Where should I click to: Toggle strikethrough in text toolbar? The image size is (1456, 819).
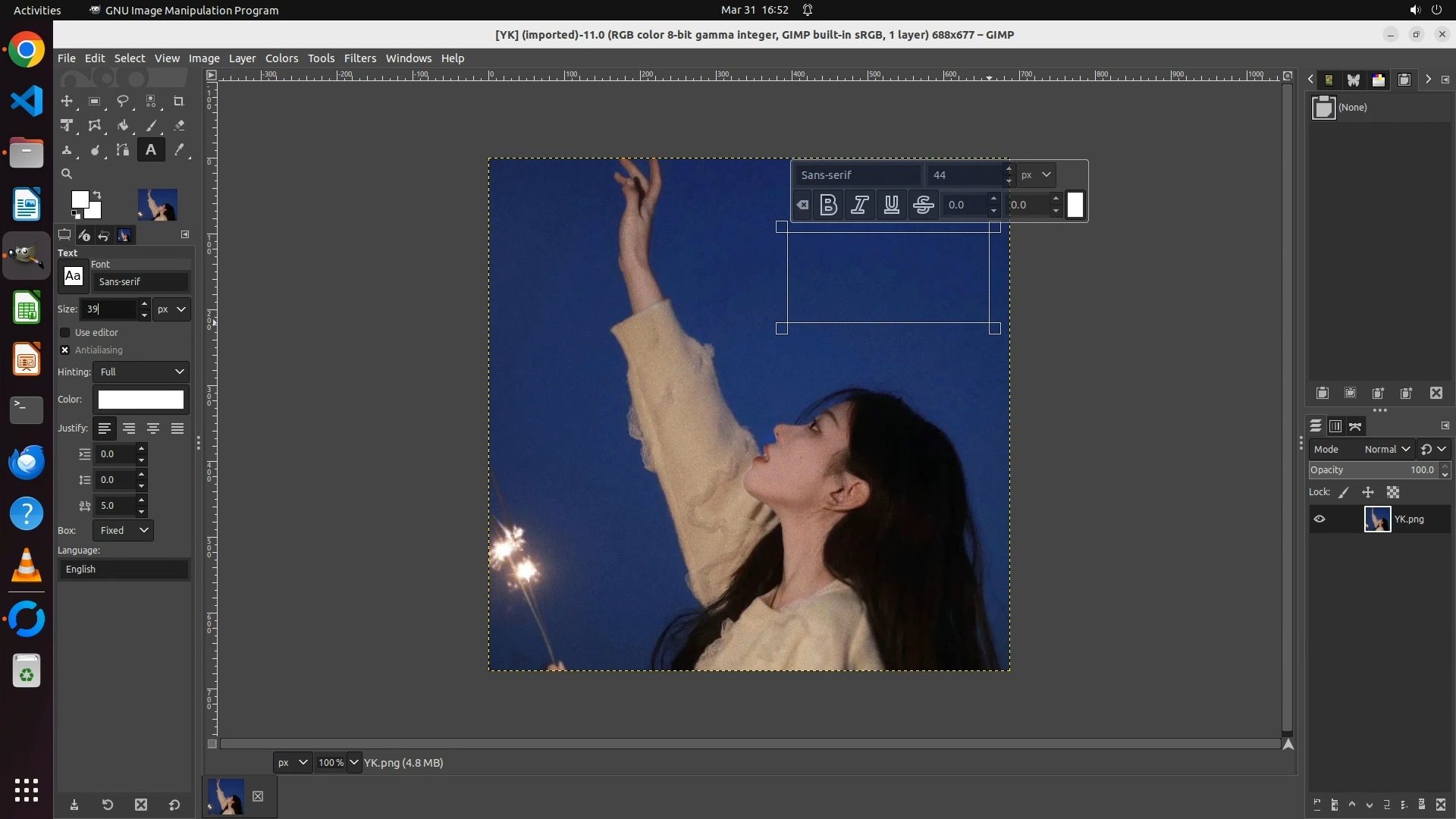click(923, 205)
